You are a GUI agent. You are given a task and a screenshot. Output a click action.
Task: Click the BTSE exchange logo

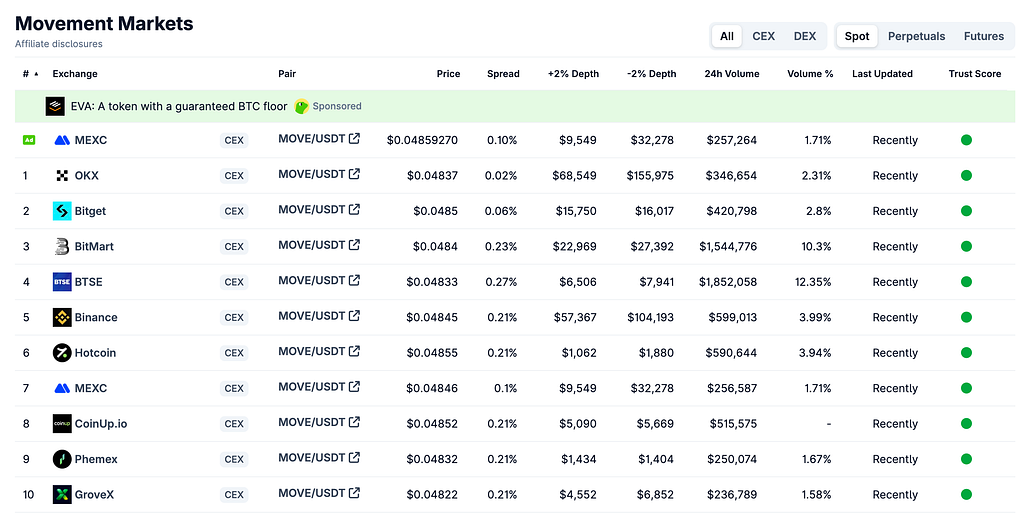coord(62,282)
